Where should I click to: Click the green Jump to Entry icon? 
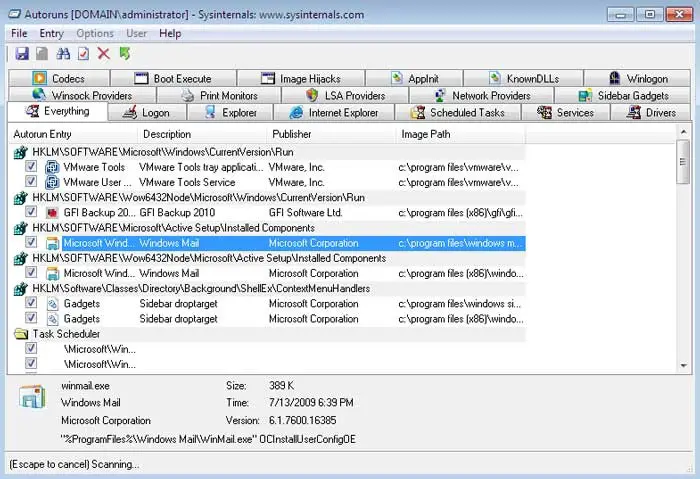tap(125, 54)
